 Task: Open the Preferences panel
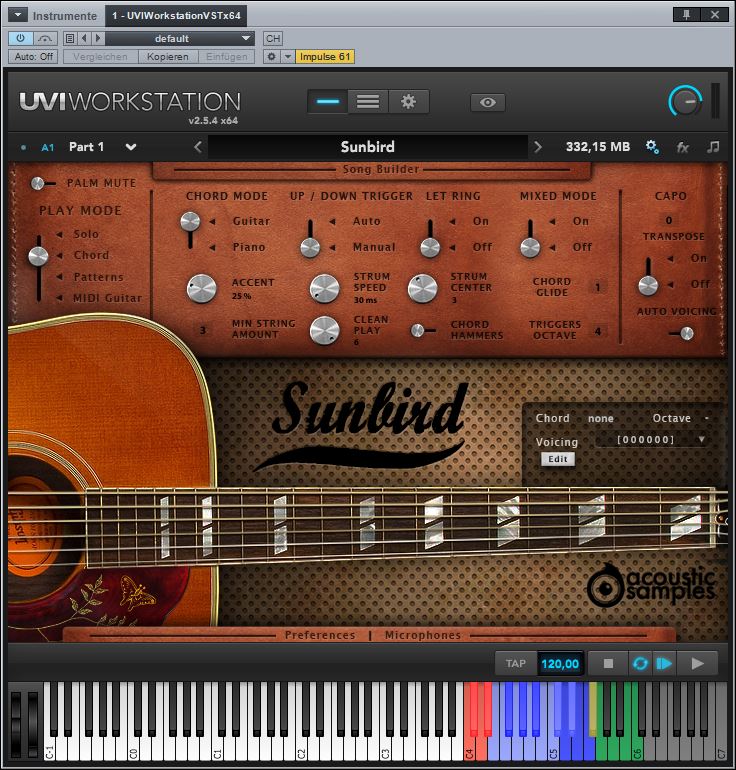[x=320, y=635]
